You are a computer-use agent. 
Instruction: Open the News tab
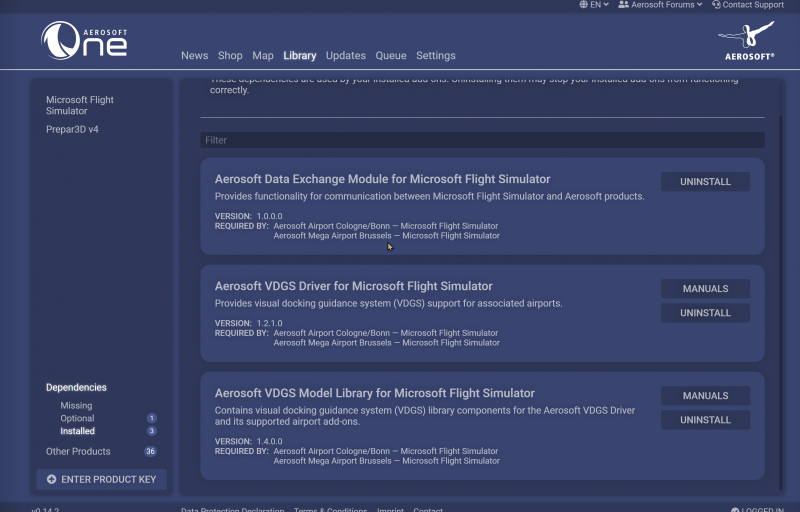194,56
